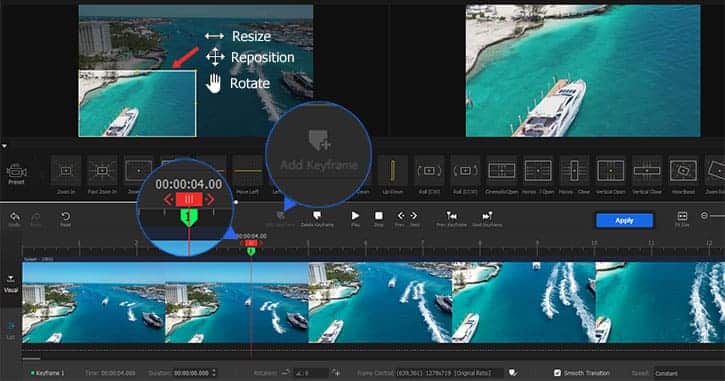Screen dimensions: 725x381
Task: Click the Rotation angle input field
Action: [312, 373]
